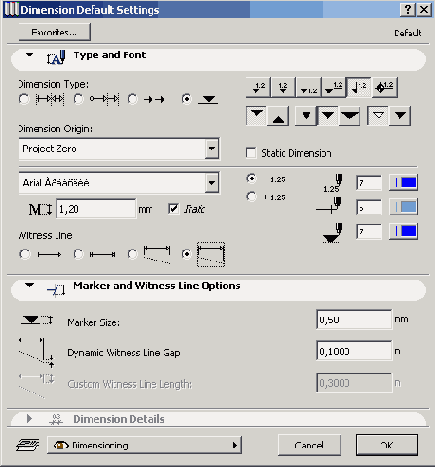Click the text height field showing 1,20

(96, 209)
